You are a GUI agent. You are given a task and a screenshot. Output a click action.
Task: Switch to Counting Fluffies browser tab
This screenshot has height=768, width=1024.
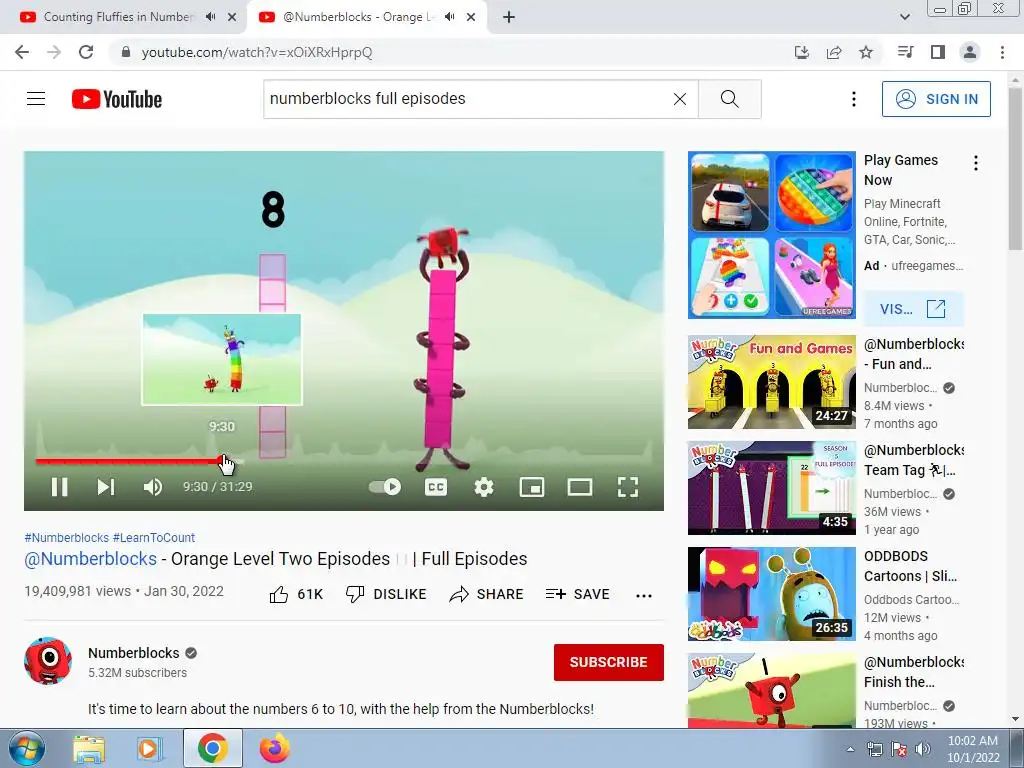[118, 17]
